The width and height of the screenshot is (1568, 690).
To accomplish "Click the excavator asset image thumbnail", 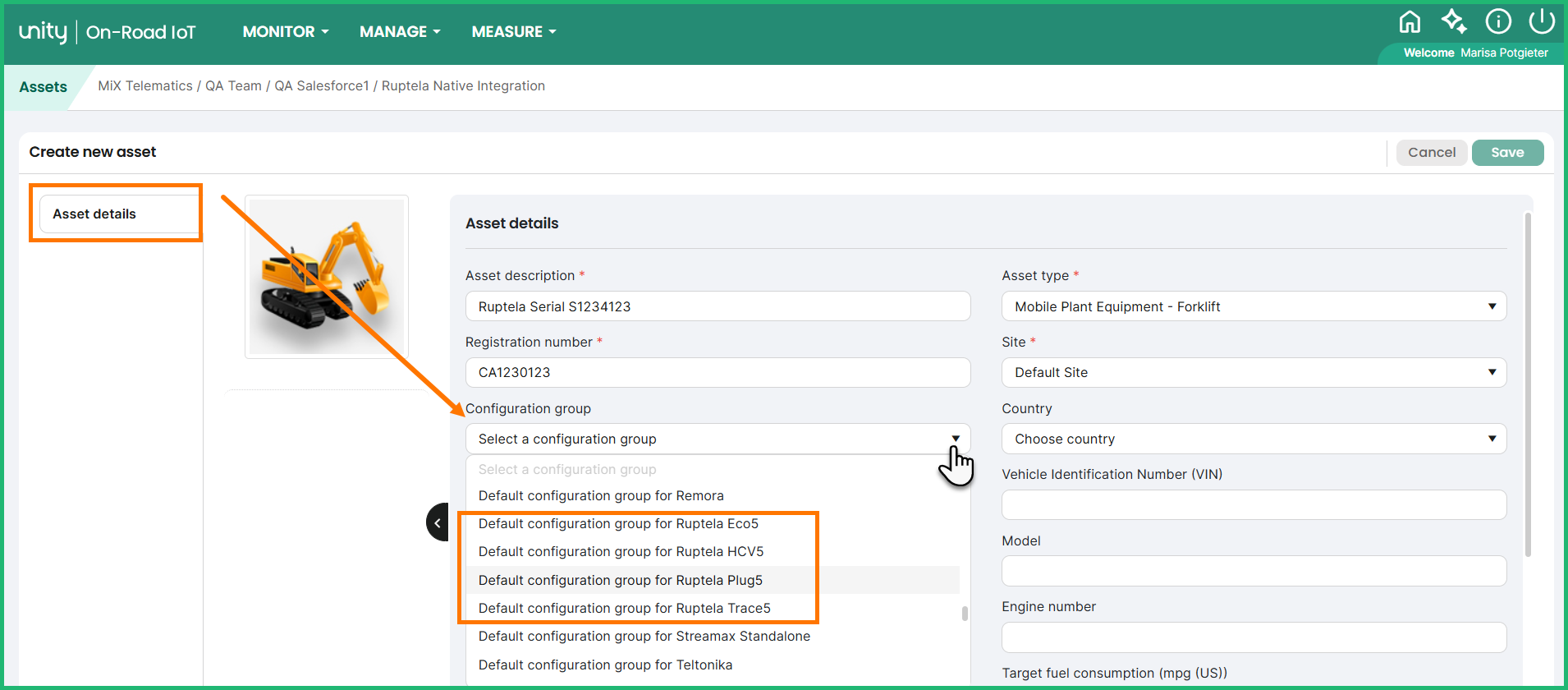I will click(x=327, y=277).
